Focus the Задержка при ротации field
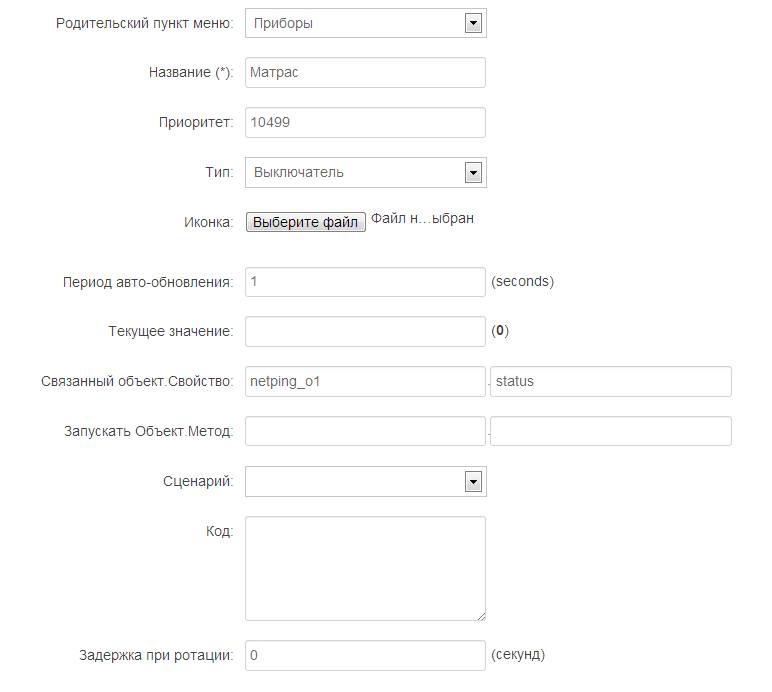 pyautogui.click(x=365, y=655)
